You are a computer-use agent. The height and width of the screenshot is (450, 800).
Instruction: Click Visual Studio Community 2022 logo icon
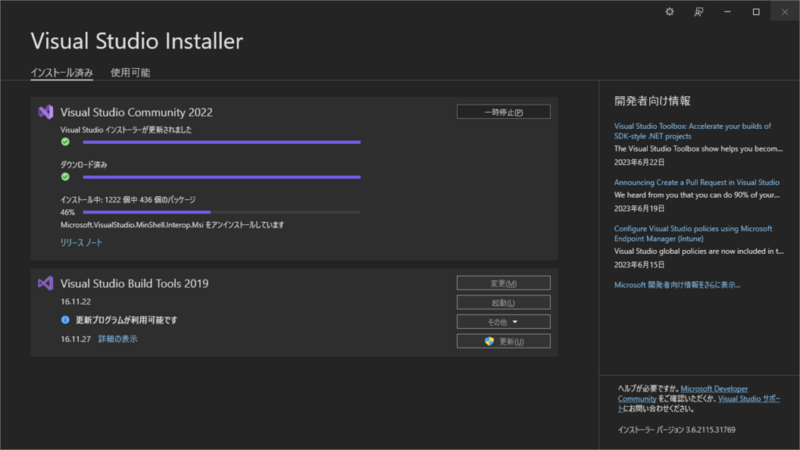coord(45,112)
